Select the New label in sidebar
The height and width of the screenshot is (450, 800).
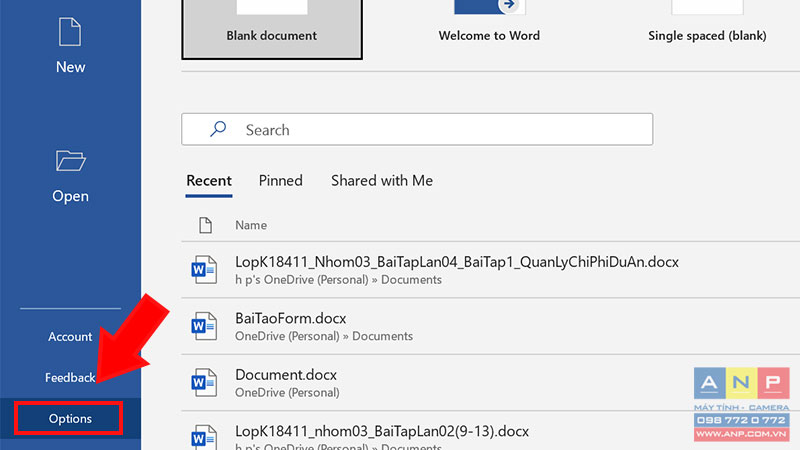(x=70, y=67)
